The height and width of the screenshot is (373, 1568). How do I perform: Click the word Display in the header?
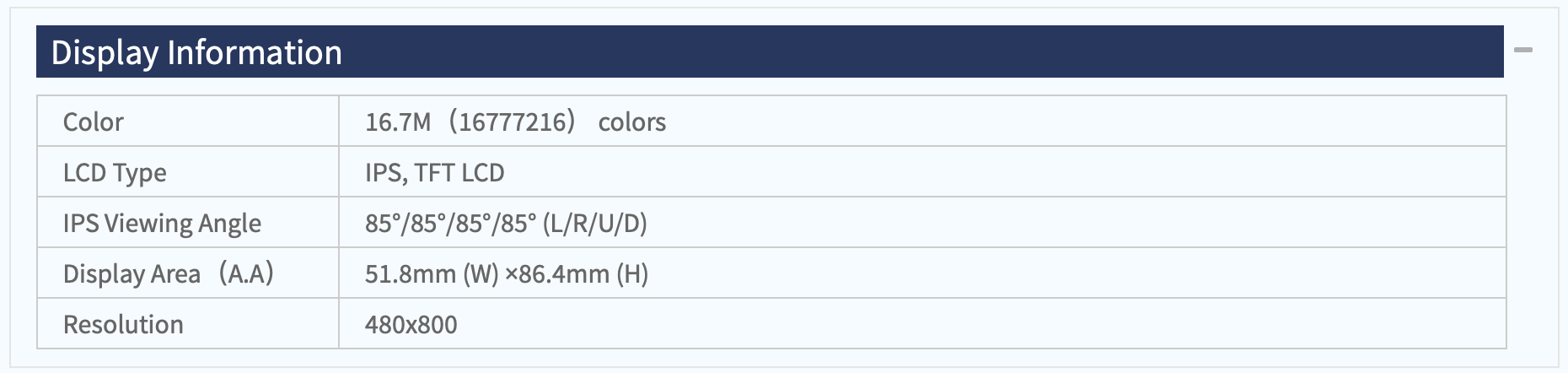pos(105,52)
